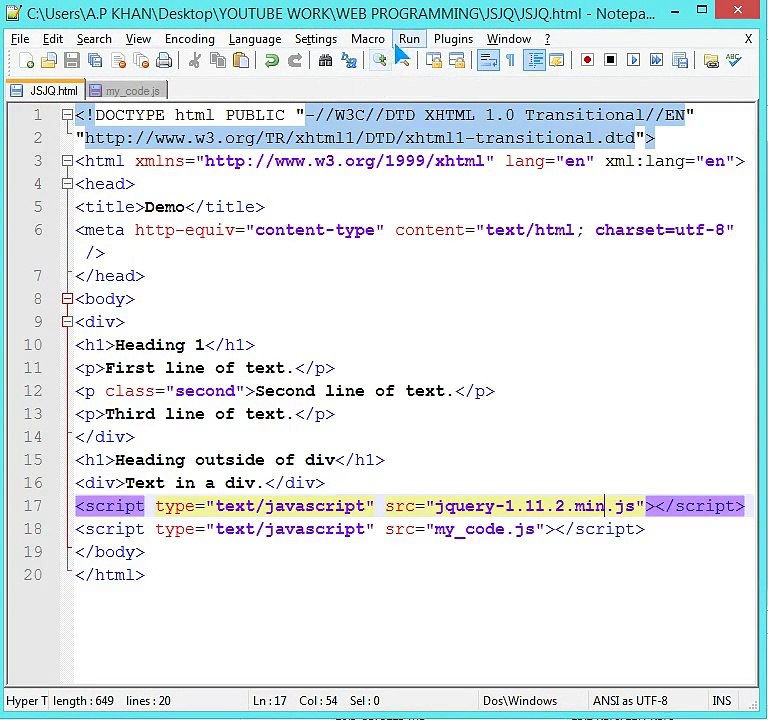The width and height of the screenshot is (768, 720).
Task: Synchronize vertical scrolling icon
Action: 433,61
